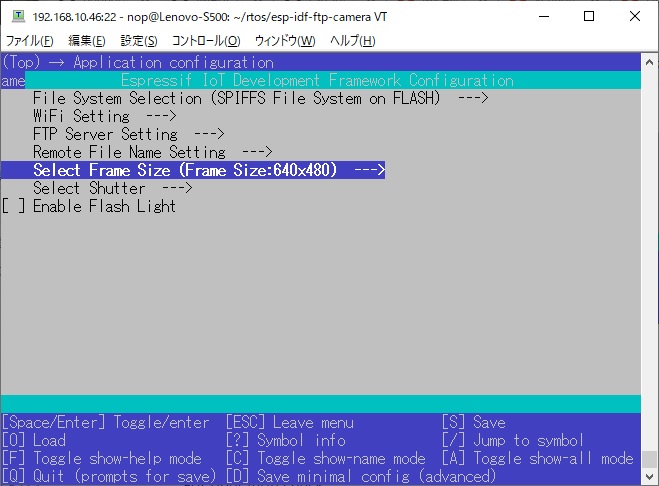Screen dimensions: 659x486
Task: Click 'Espressif IoT Development Framework Configuration' title
Action: pyautogui.click(x=317, y=80)
